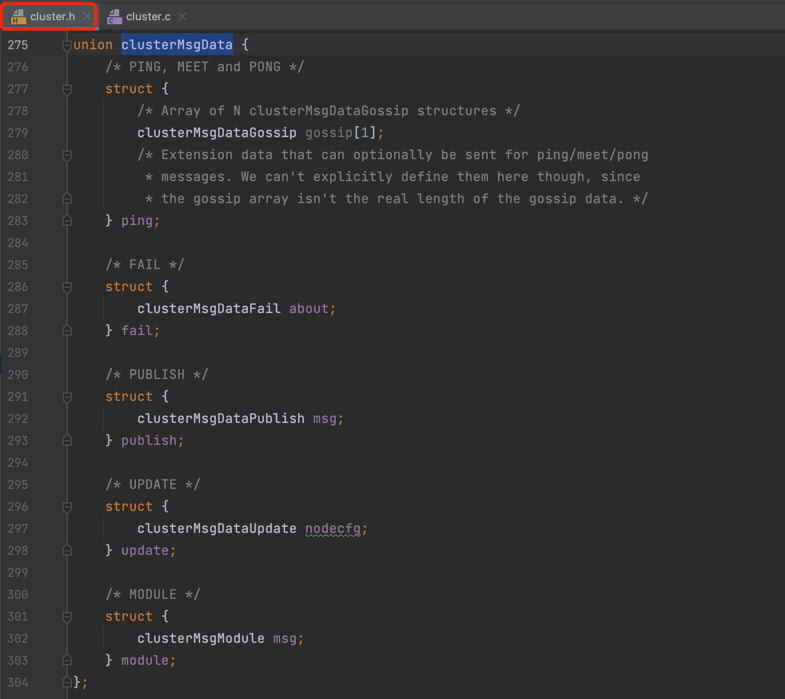Click the cluster.h file type icon
The width and height of the screenshot is (785, 699).
coord(19,17)
